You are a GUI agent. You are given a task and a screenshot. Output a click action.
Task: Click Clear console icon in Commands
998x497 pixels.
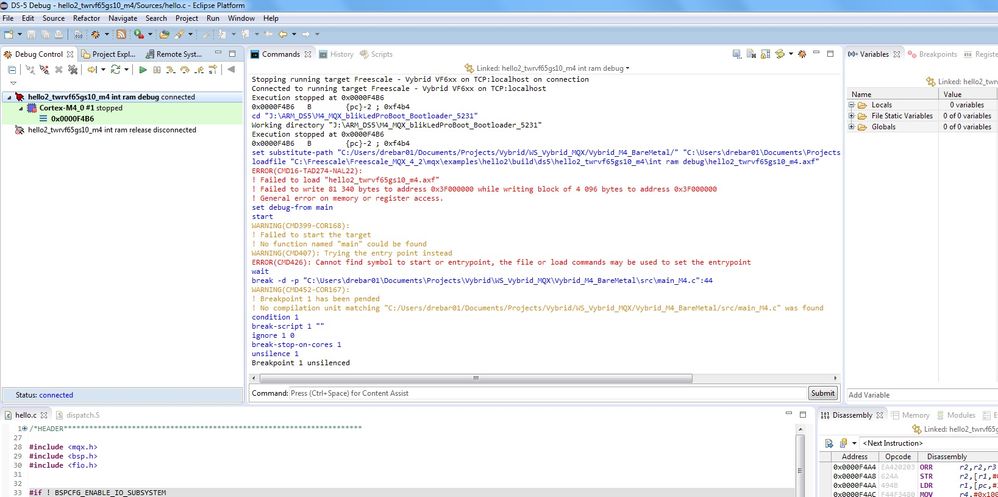click(751, 54)
